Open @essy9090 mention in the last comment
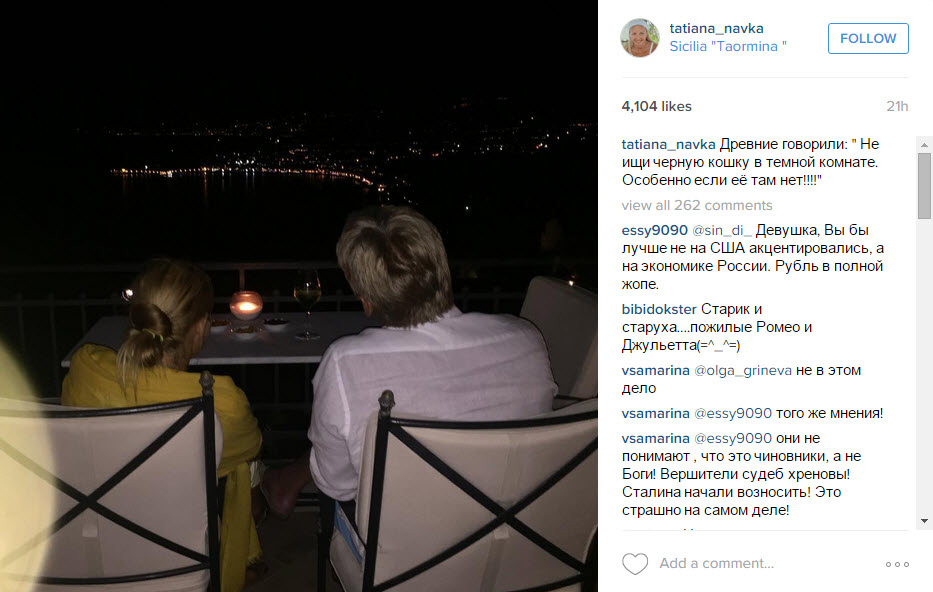 (x=732, y=438)
